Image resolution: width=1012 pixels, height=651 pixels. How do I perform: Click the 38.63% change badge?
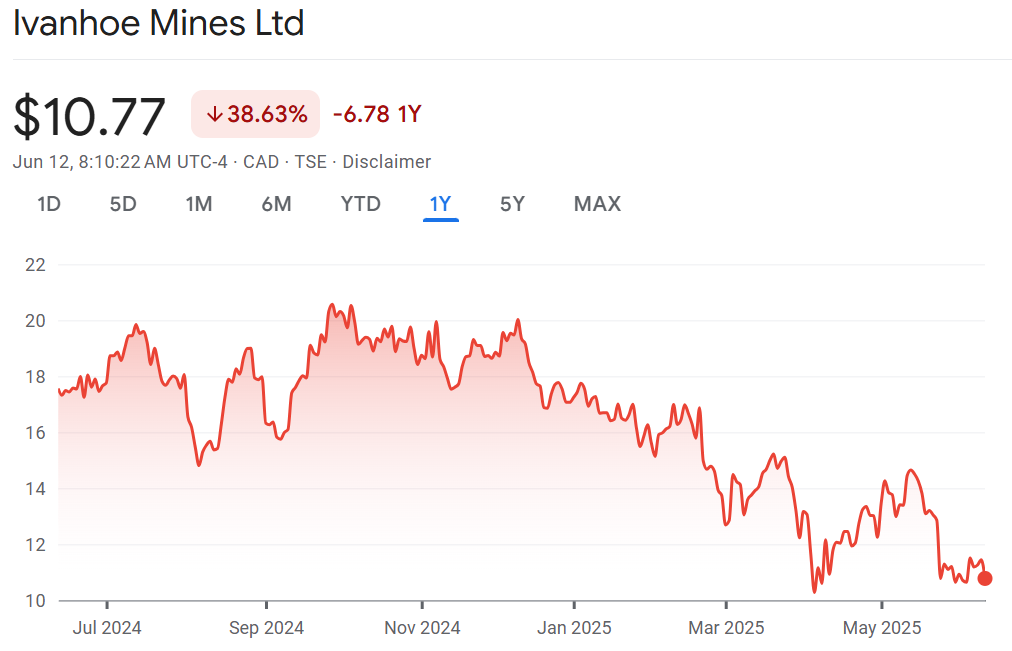point(256,114)
